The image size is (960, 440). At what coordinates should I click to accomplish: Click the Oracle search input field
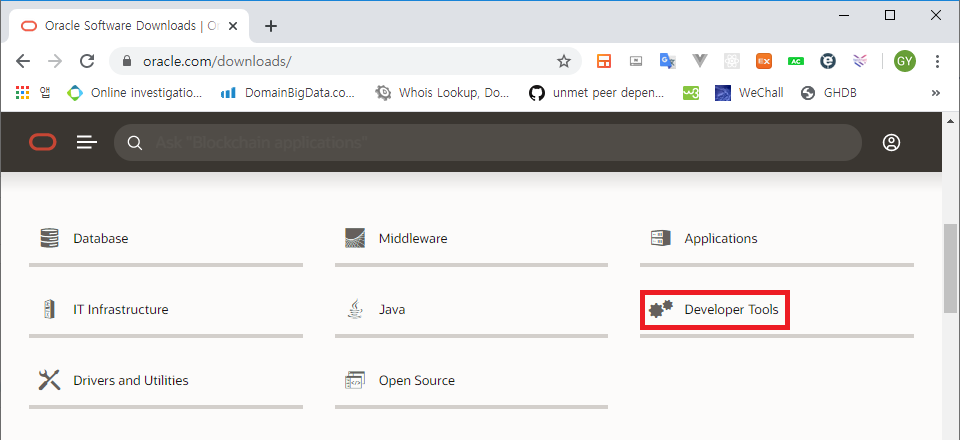click(487, 143)
